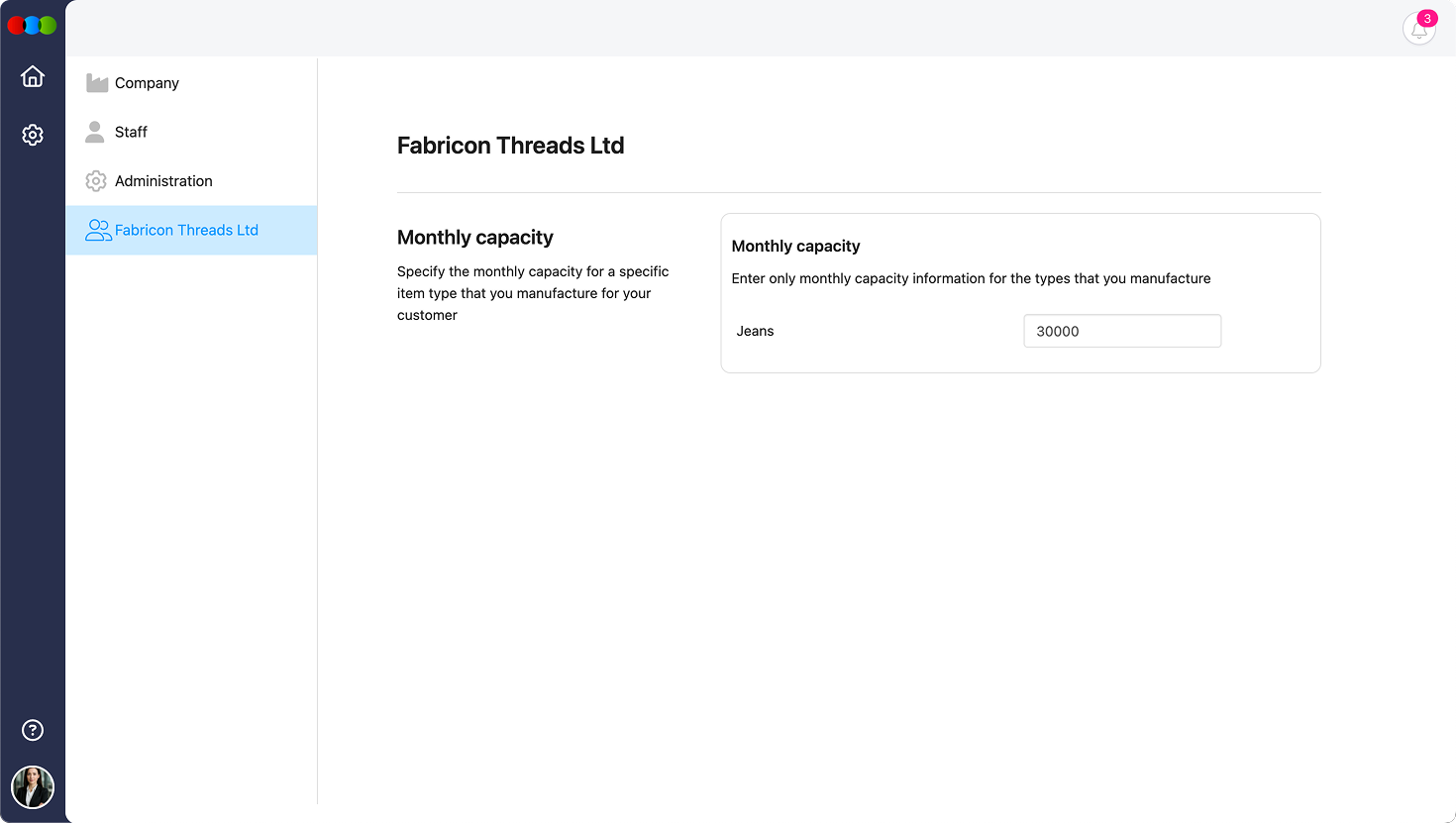Screen dimensions: 1456x823
Task: Click the red notification count badge
Action: [x=1427, y=18]
